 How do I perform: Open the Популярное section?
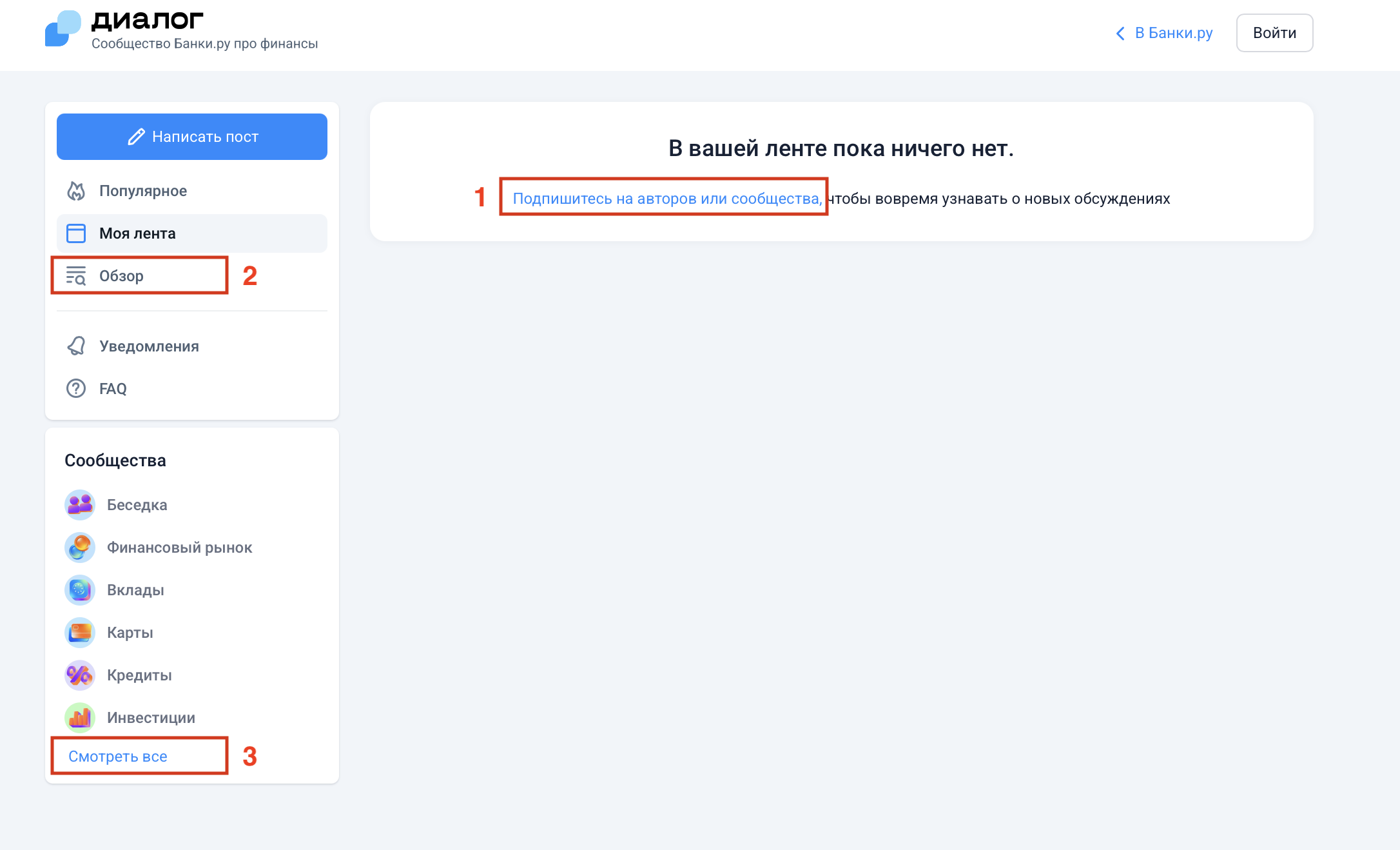192,191
